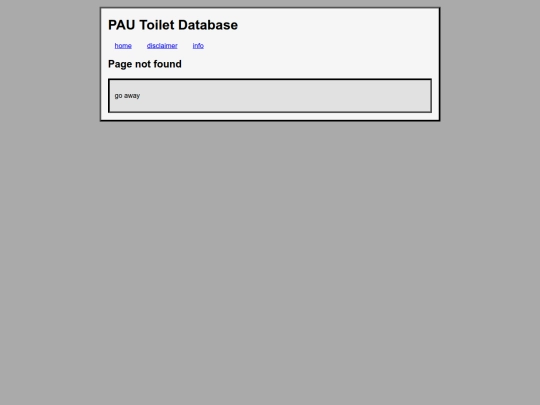540x405 pixels.
Task: Click the Page not found heading
Action: [x=145, y=64]
